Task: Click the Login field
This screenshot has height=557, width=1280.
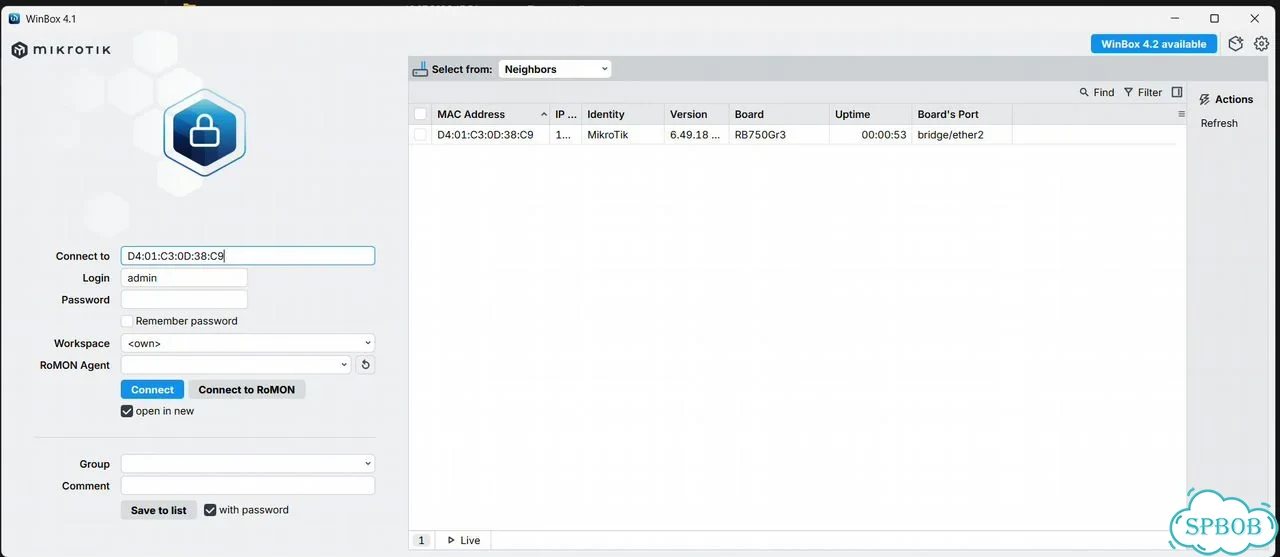Action: pyautogui.click(x=184, y=278)
